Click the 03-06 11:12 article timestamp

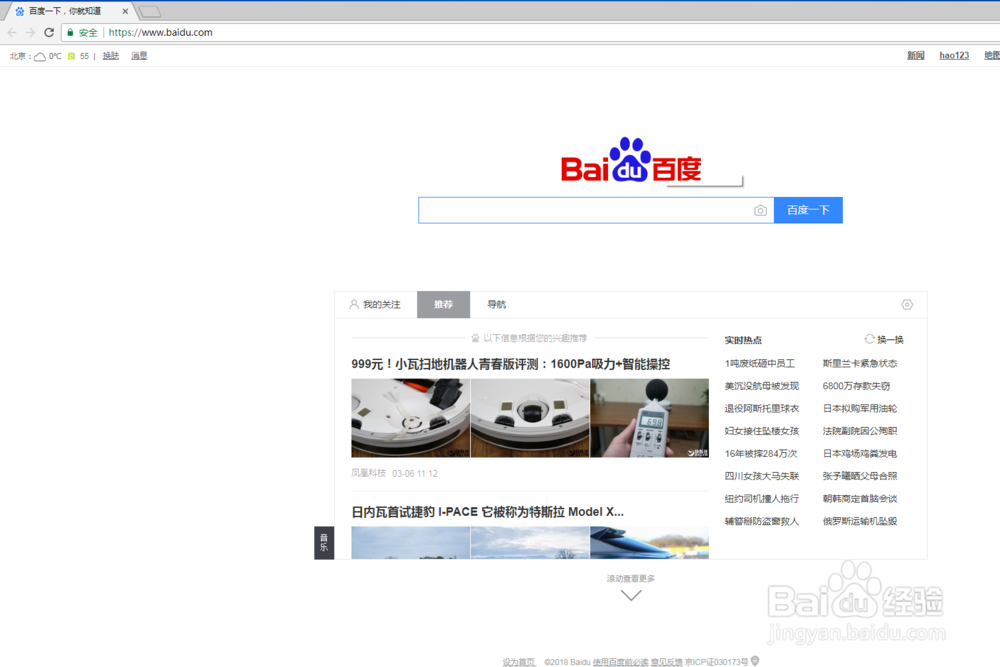pyautogui.click(x=415, y=474)
